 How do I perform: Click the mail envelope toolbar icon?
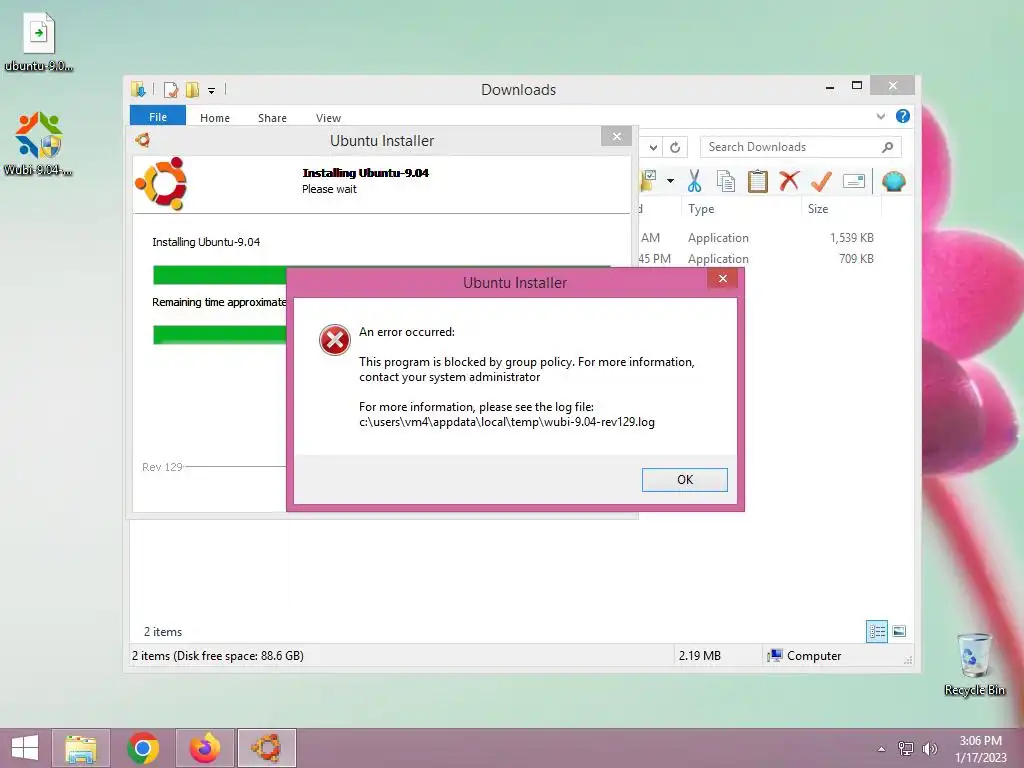coord(854,181)
